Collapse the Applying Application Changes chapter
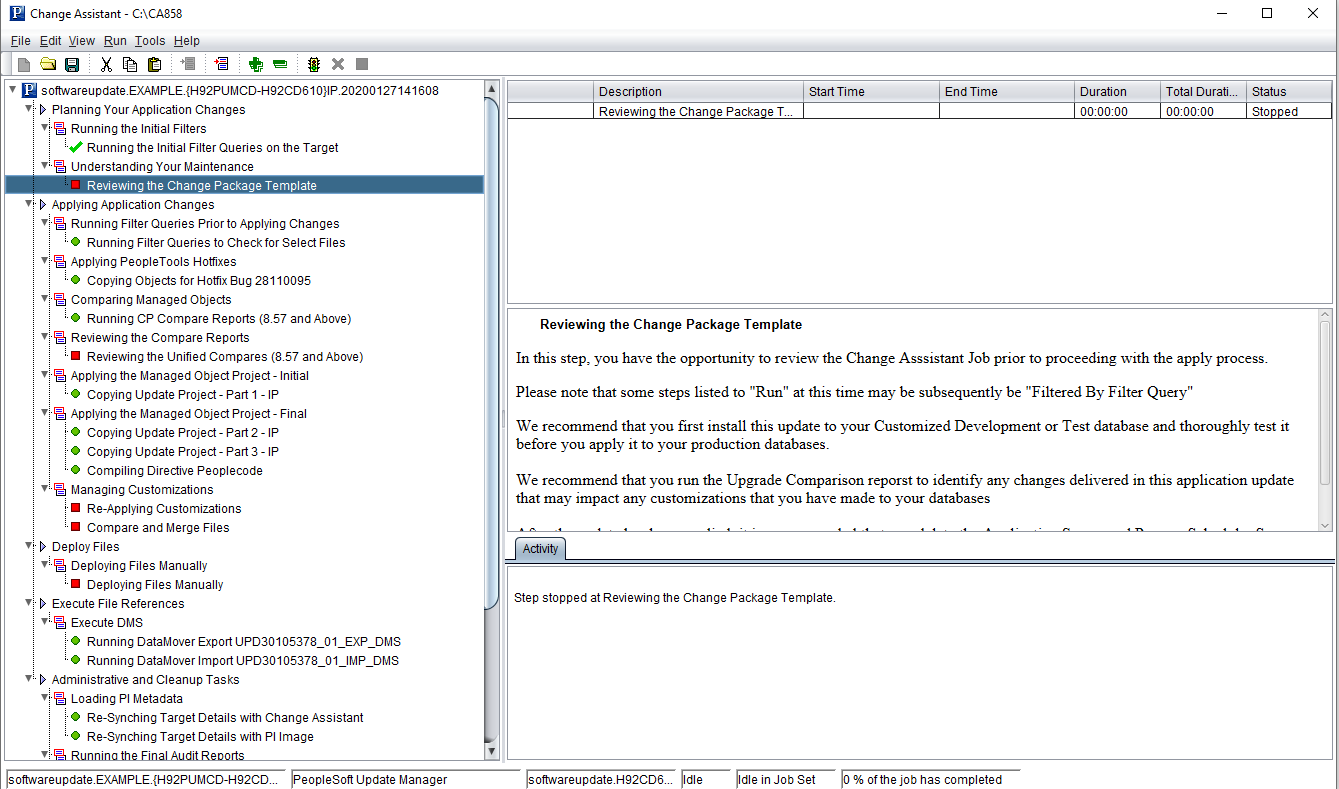Viewport: 1339px width, 789px height. 28,205
